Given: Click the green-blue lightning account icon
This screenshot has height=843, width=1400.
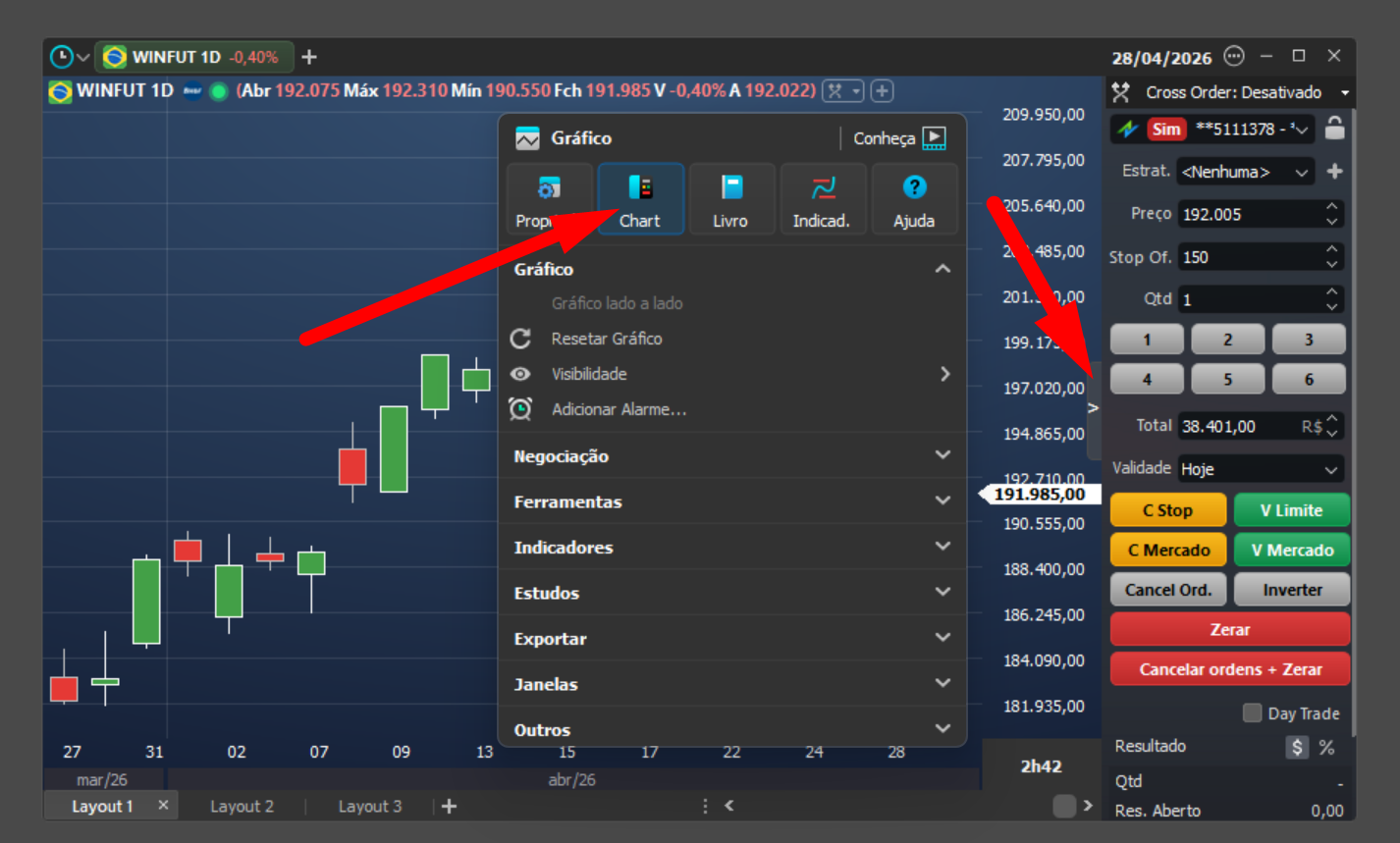Looking at the screenshot, I should pyautogui.click(x=1128, y=129).
